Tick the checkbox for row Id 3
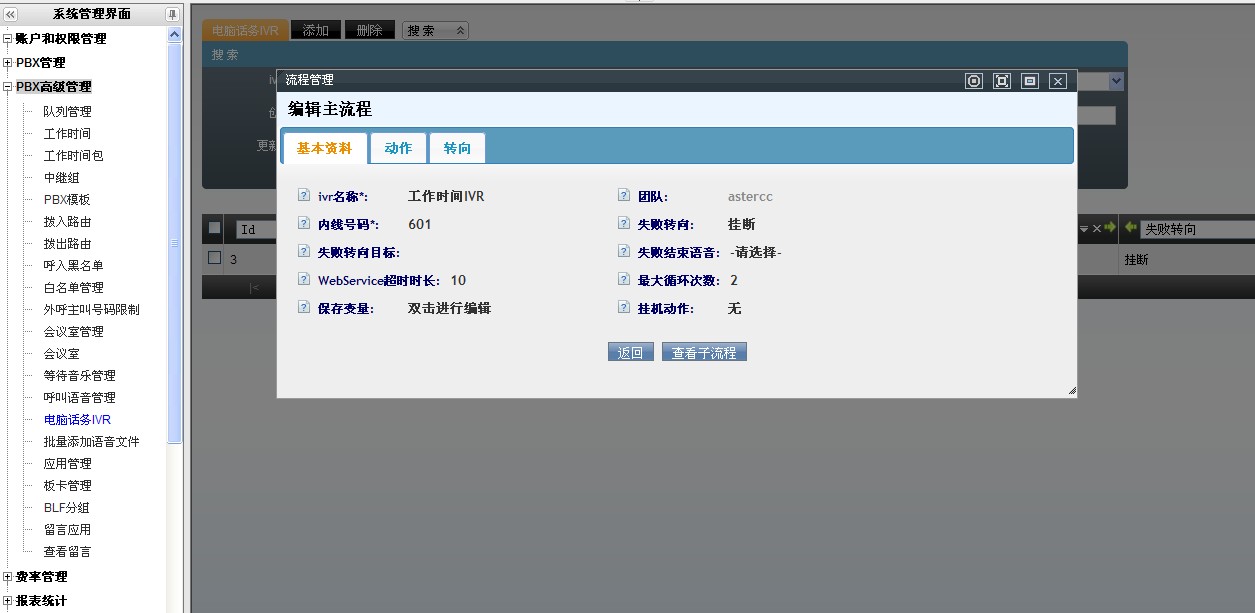1255x613 pixels. point(214,258)
